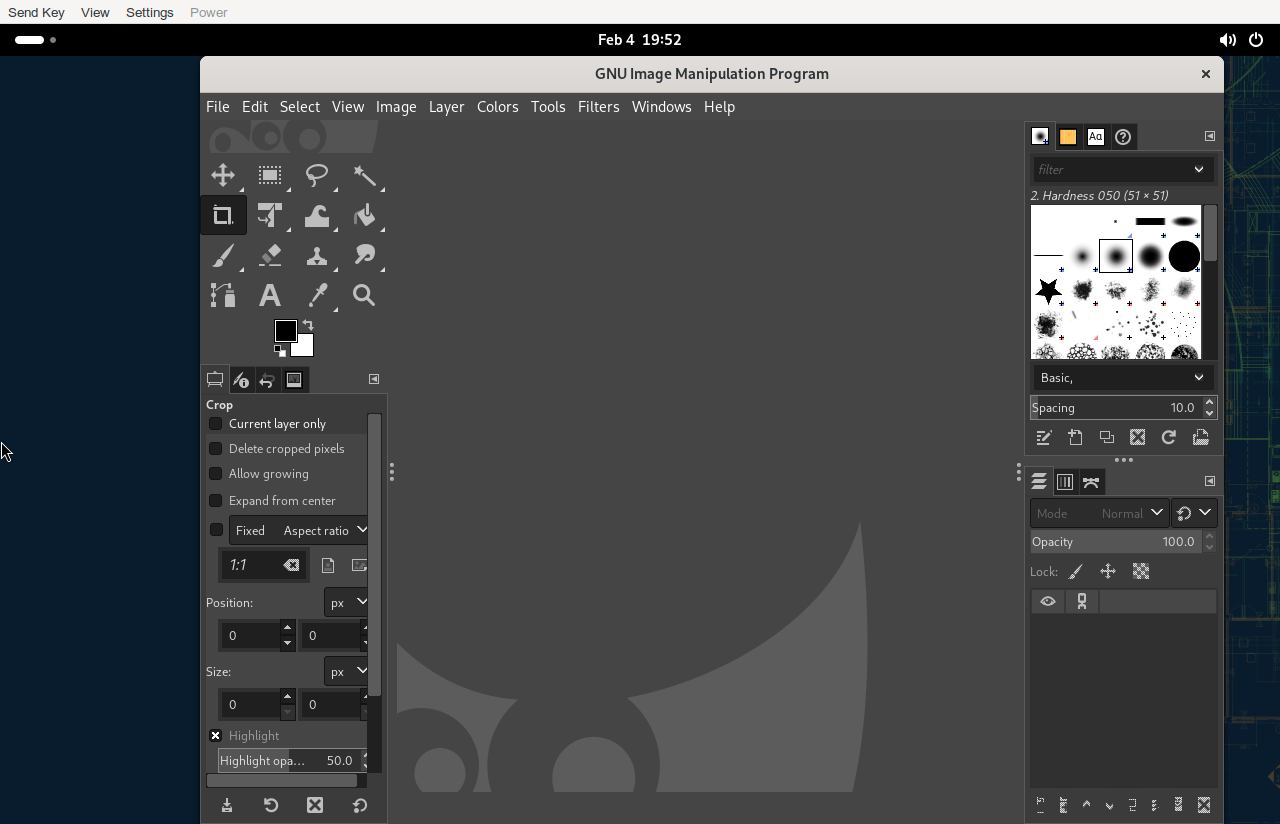Screen dimensions: 1280x824
Task: Open the Fixed Aspect ratio dropdown
Action: click(298, 530)
